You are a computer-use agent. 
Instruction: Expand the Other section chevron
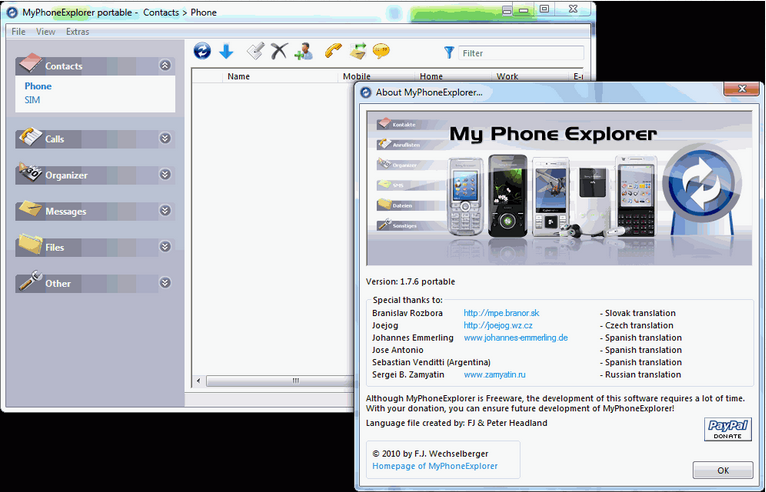coord(165,282)
